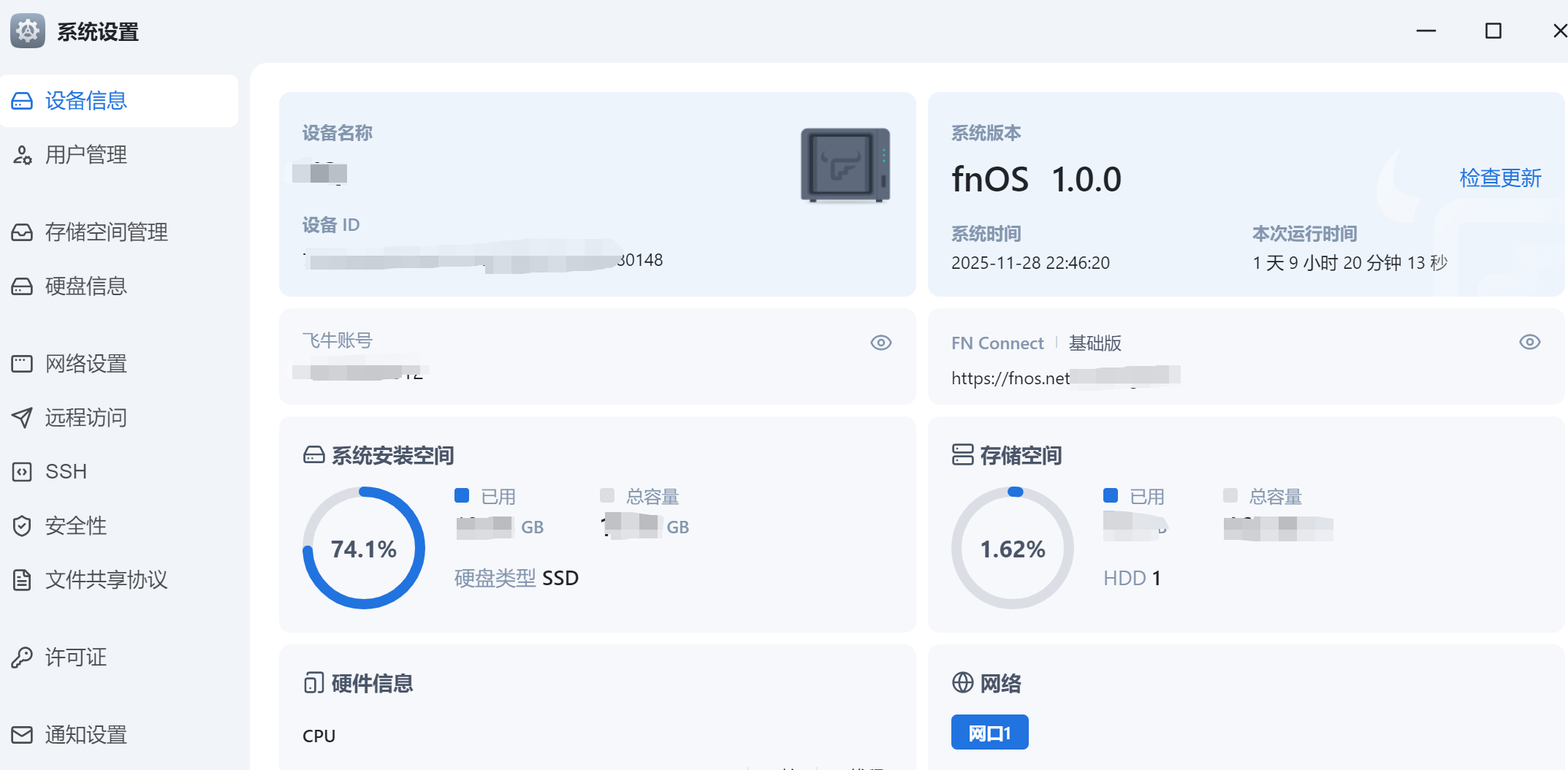
Task: Click grey 总容量 swatch under 系统安装空间
Action: click(607, 496)
